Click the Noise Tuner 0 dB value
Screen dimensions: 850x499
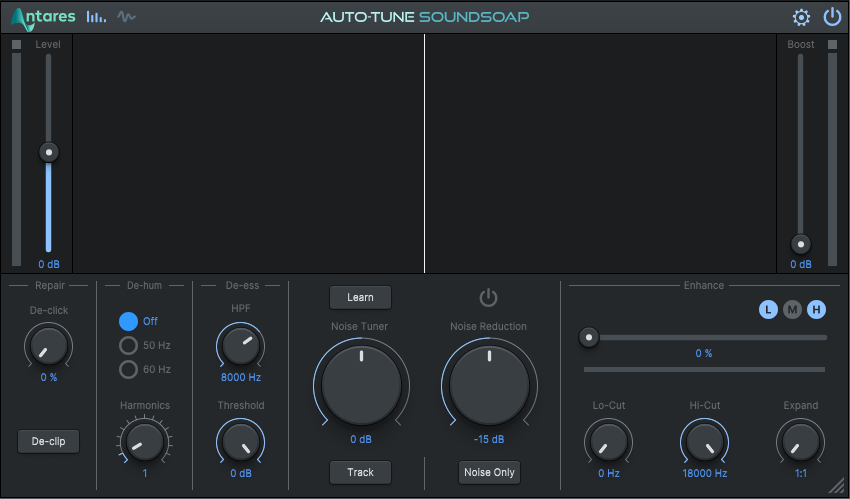point(361,439)
